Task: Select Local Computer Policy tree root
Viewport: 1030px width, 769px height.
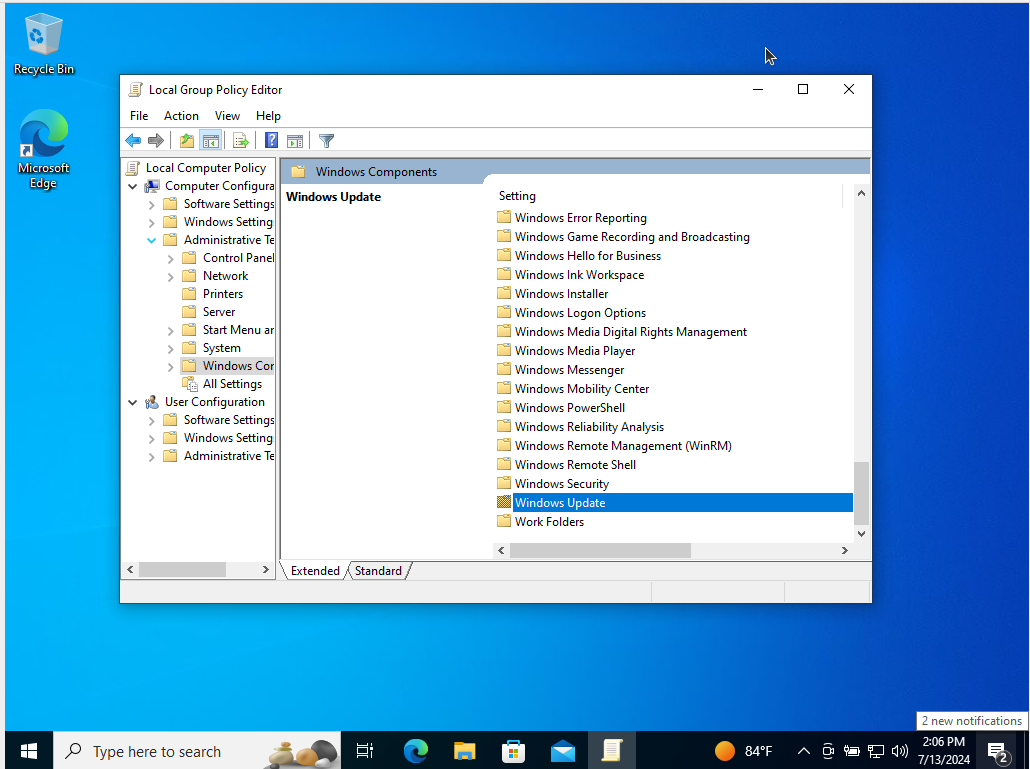Action: 206,168
